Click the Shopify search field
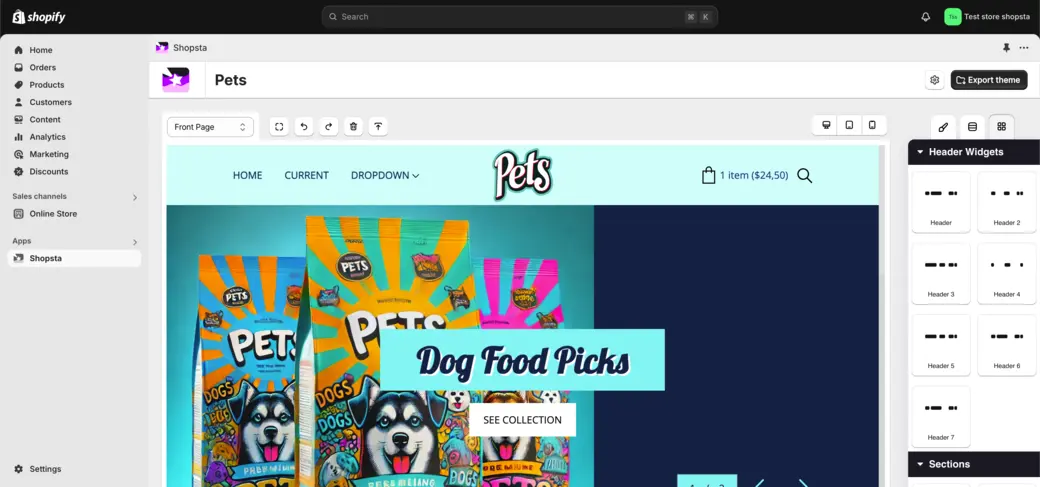The width and height of the screenshot is (1040, 487). tap(519, 17)
